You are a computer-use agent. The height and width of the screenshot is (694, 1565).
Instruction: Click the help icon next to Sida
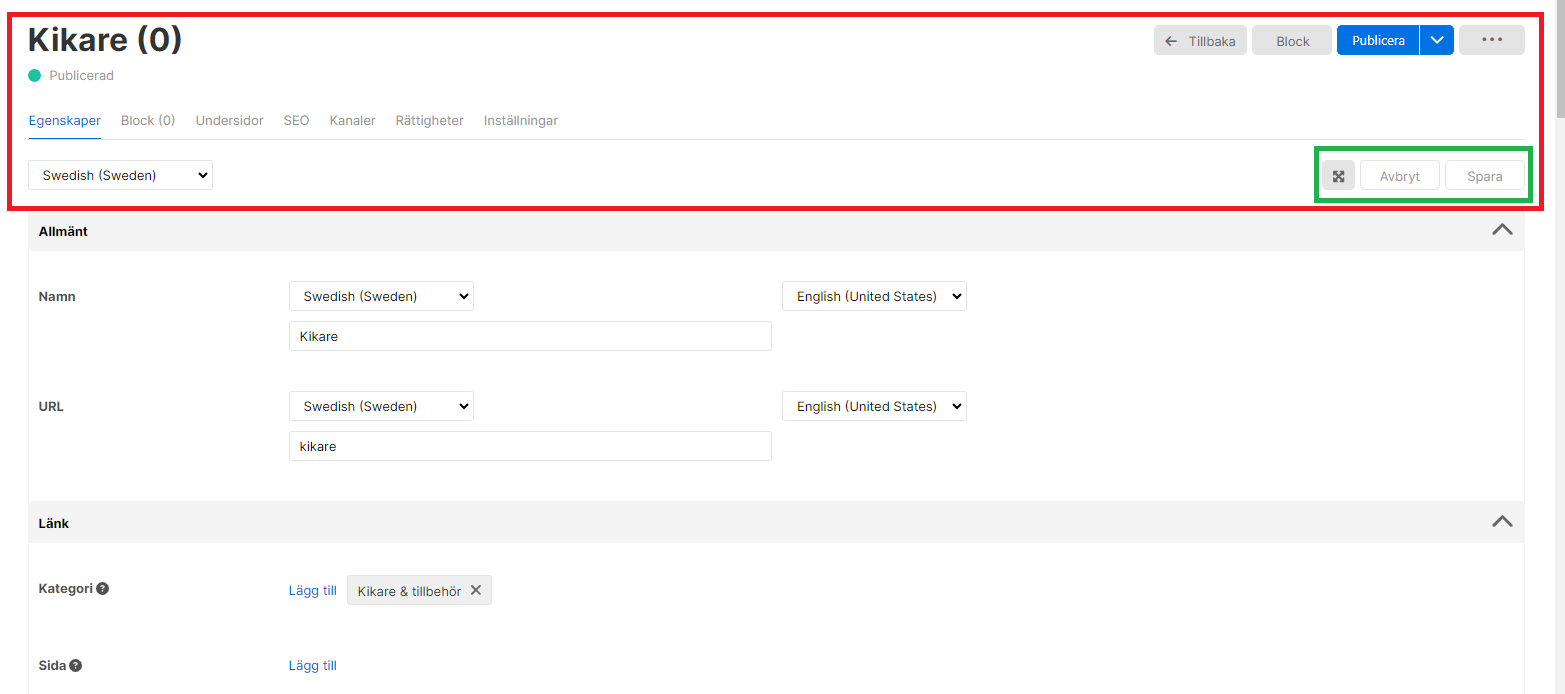pyautogui.click(x=76, y=665)
